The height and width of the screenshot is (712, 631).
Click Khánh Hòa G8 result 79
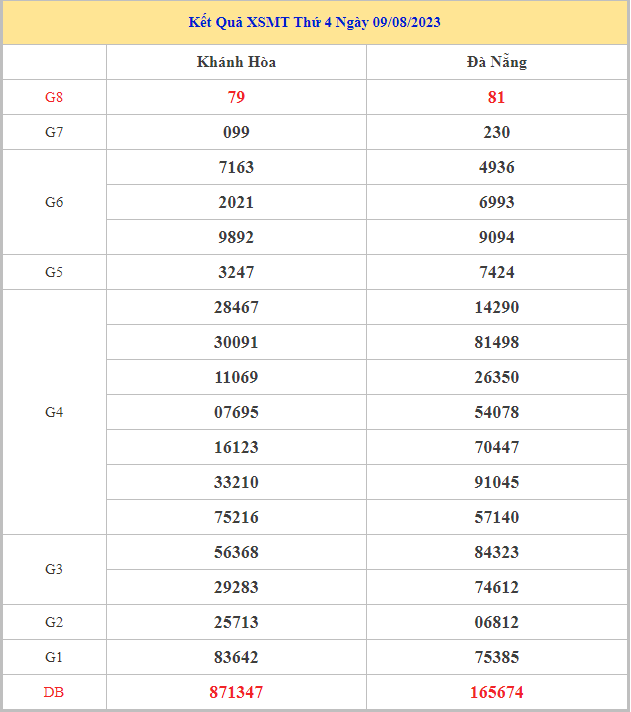[x=236, y=97]
